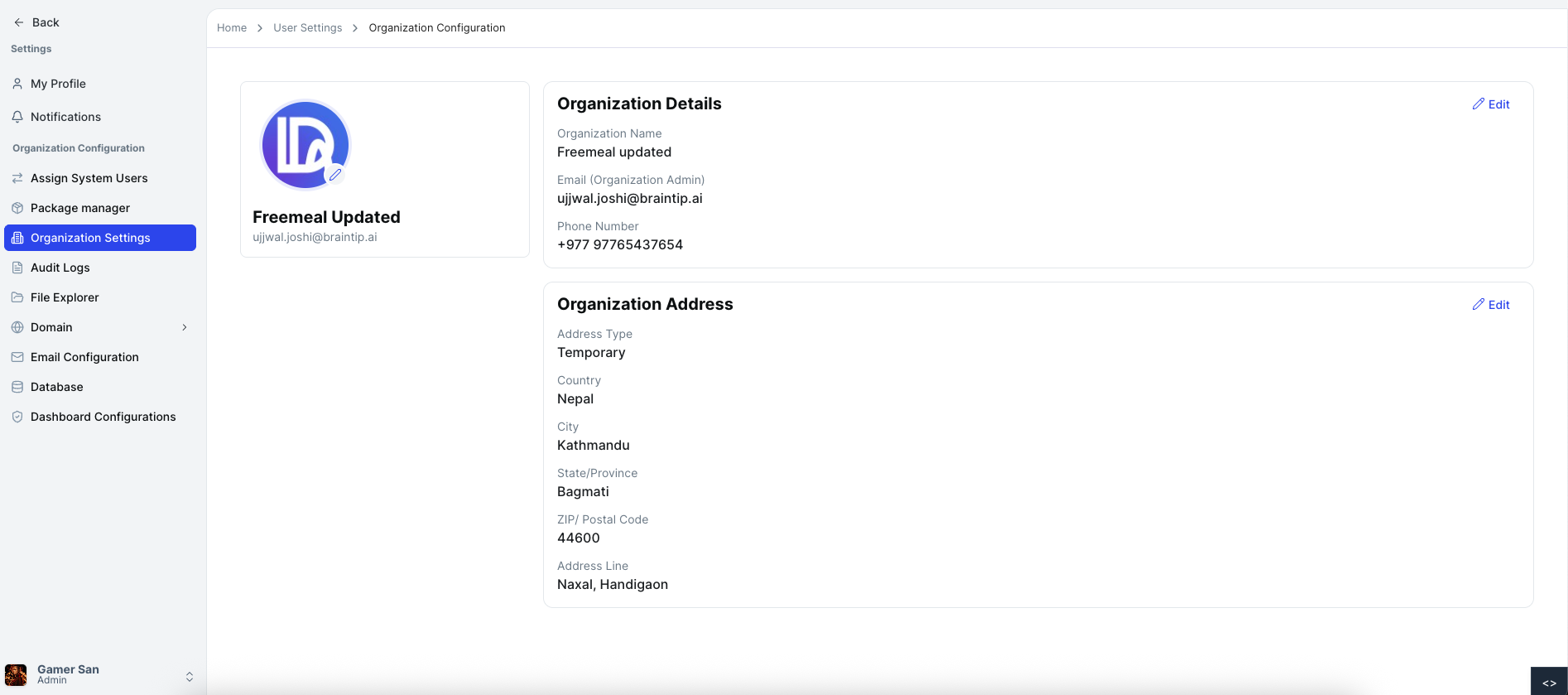Open the Gamer San account switcher arrows
The height and width of the screenshot is (695, 1568).
(190, 677)
